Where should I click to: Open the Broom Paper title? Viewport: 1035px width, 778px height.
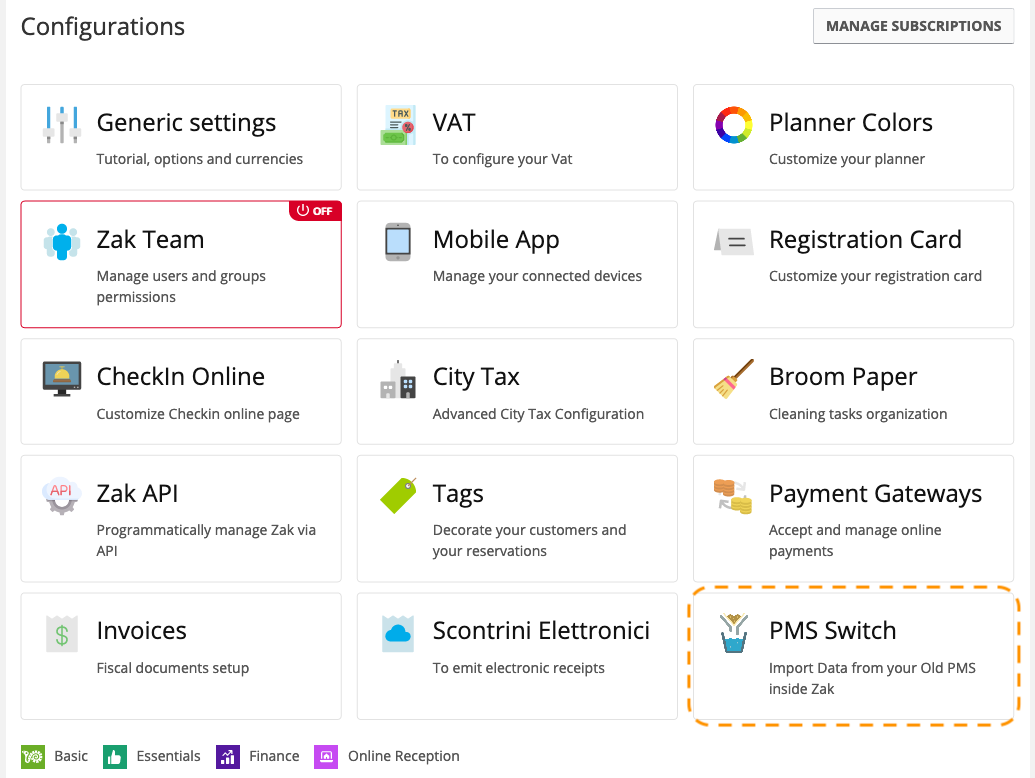pyautogui.click(x=843, y=377)
